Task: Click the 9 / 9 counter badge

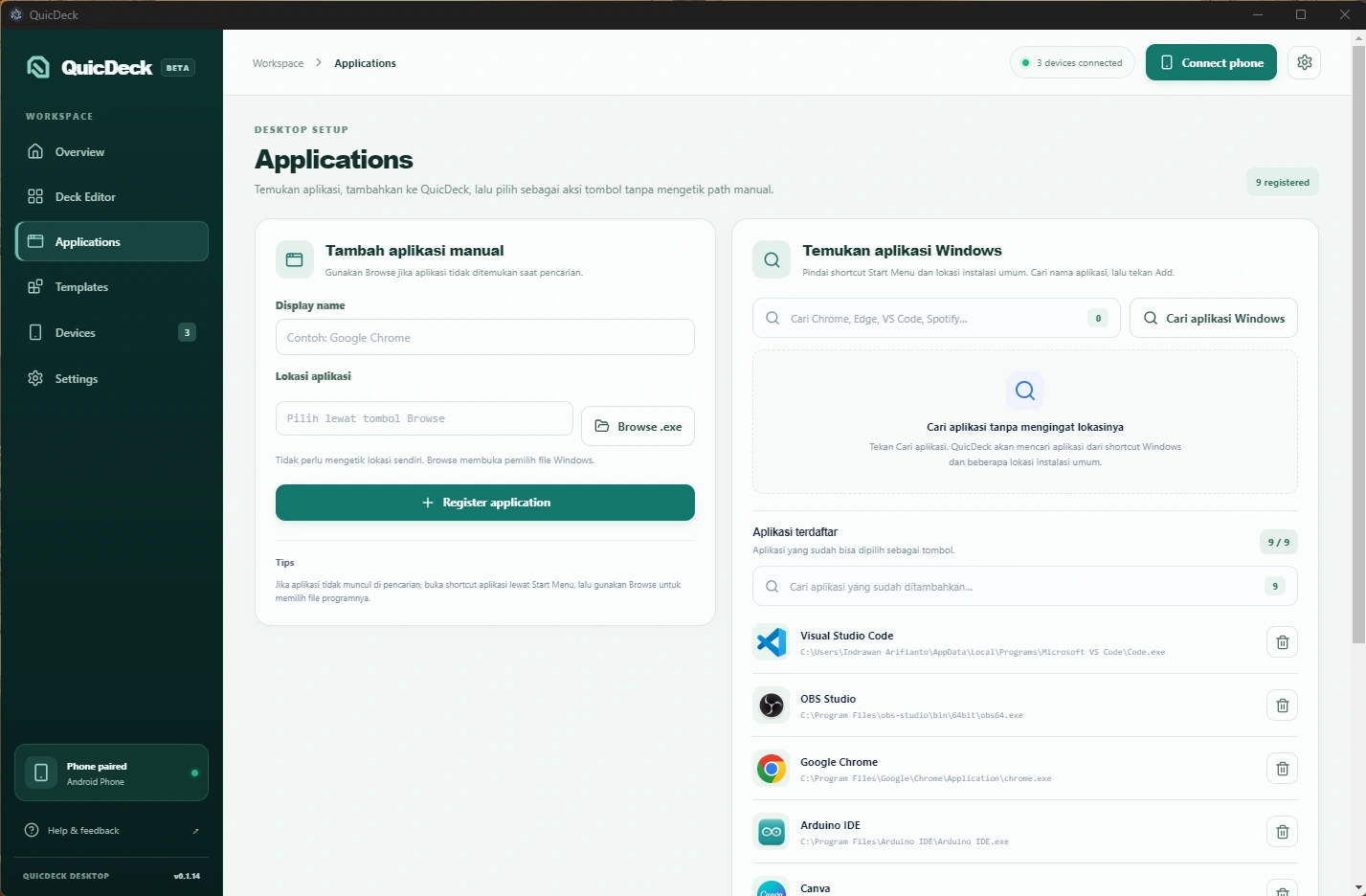Action: point(1279,542)
